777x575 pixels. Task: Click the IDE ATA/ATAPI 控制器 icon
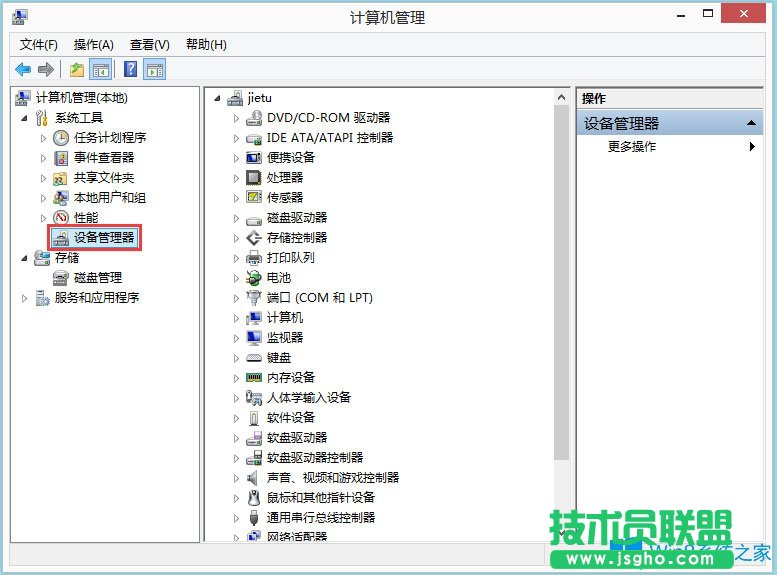pyautogui.click(x=254, y=138)
